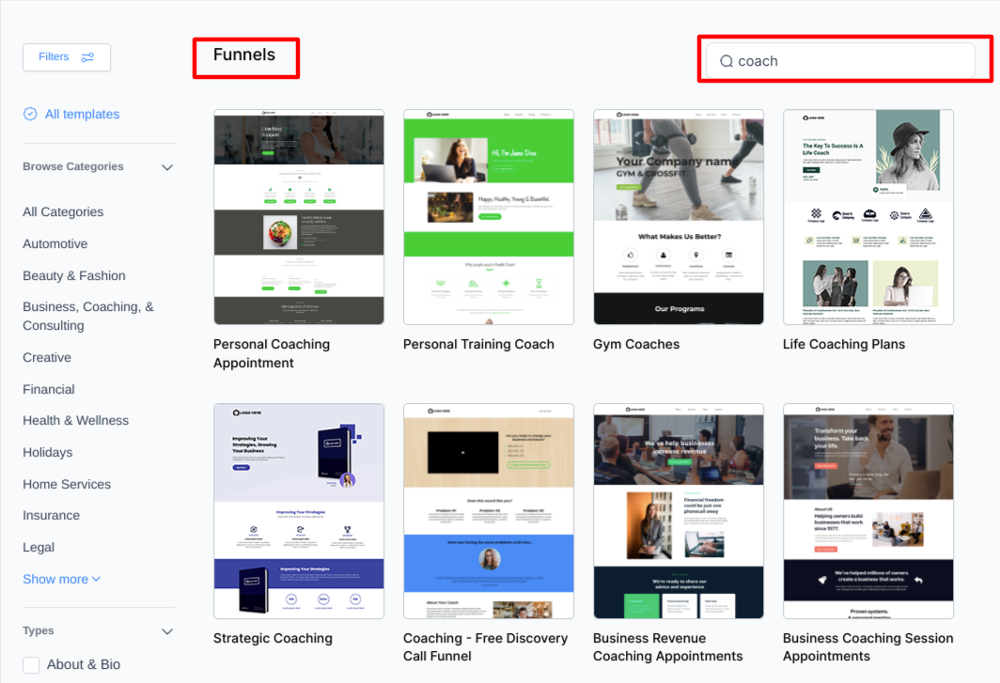Click Business Revenue Coaching Appointments title
Viewport: 1000px width, 683px height.
(x=668, y=647)
